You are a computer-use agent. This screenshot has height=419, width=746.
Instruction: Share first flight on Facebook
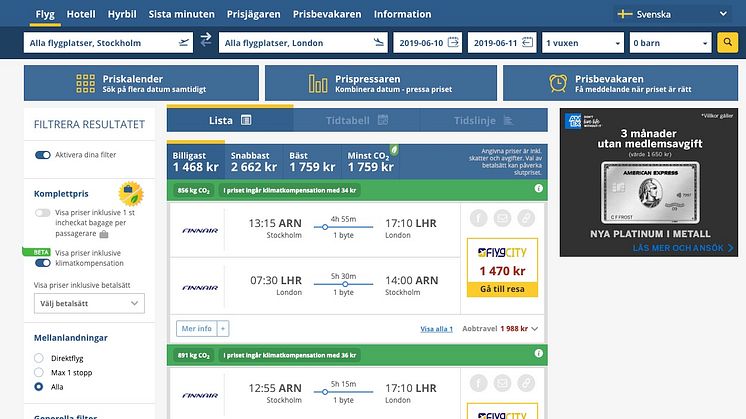click(478, 219)
